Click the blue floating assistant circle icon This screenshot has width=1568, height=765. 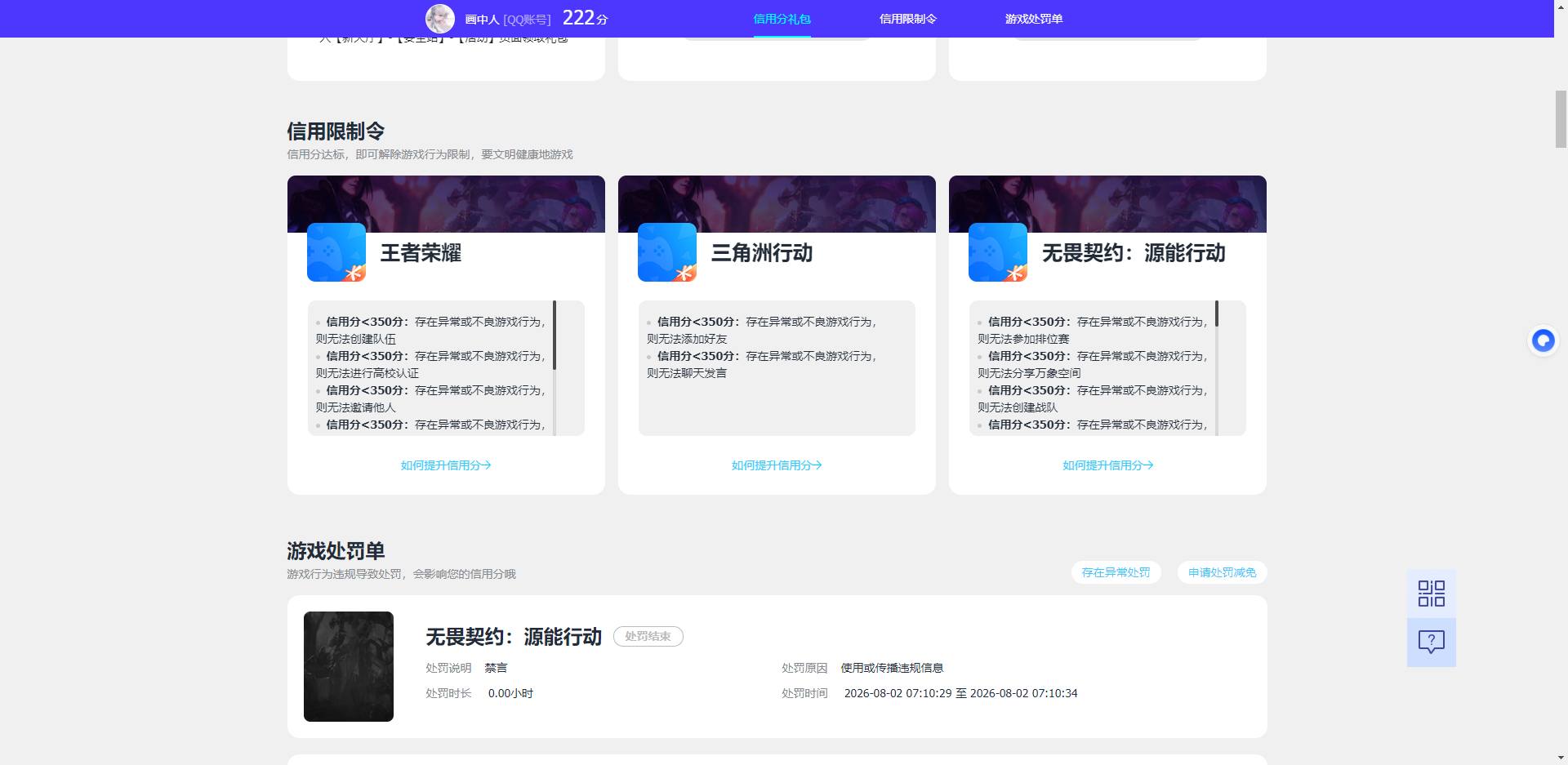[x=1543, y=340]
